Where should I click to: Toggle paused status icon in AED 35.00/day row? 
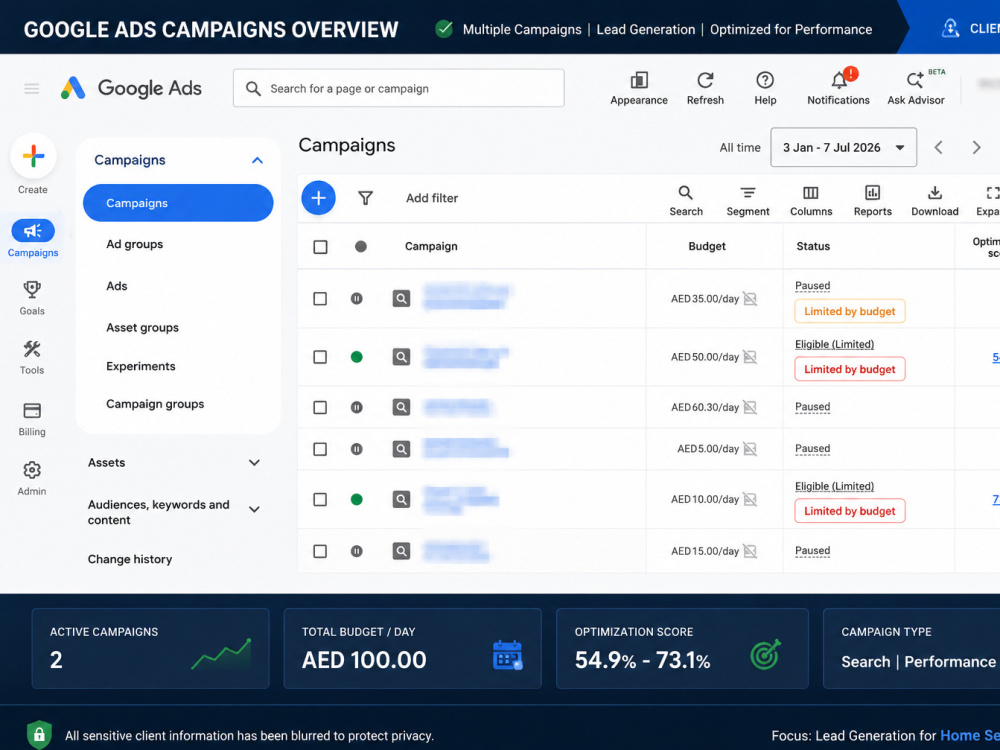357,298
